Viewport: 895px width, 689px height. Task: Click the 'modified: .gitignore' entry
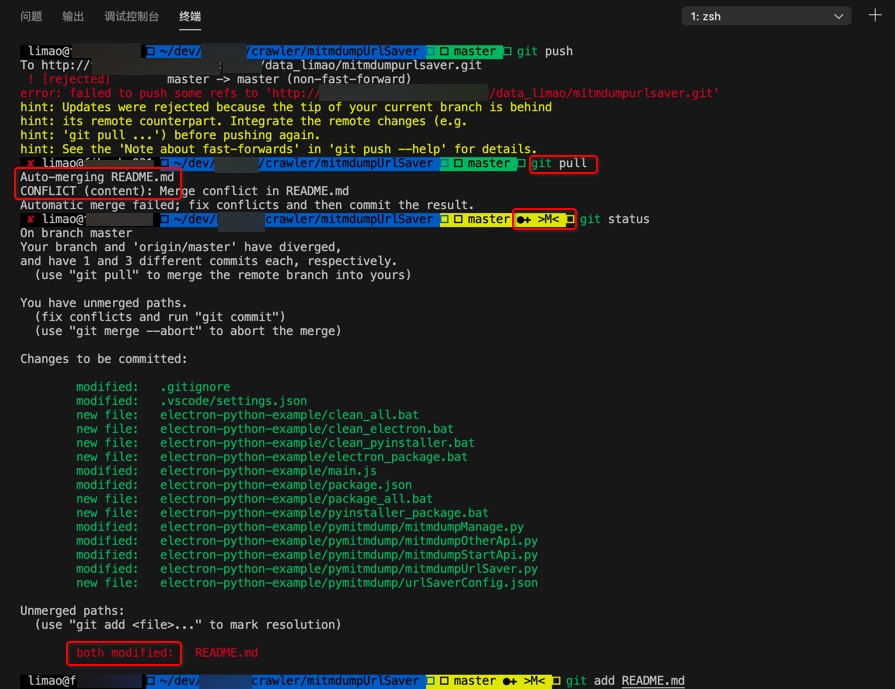pos(153,387)
